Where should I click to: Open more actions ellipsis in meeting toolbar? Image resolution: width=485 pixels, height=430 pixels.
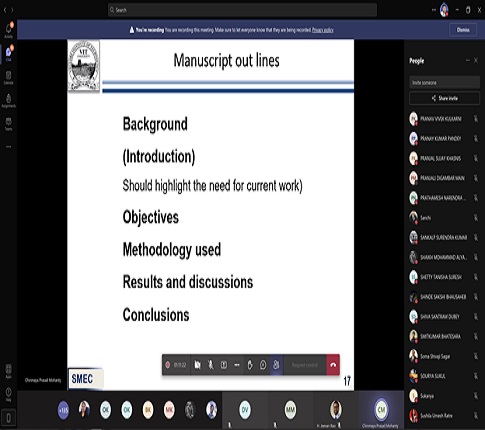237,365
